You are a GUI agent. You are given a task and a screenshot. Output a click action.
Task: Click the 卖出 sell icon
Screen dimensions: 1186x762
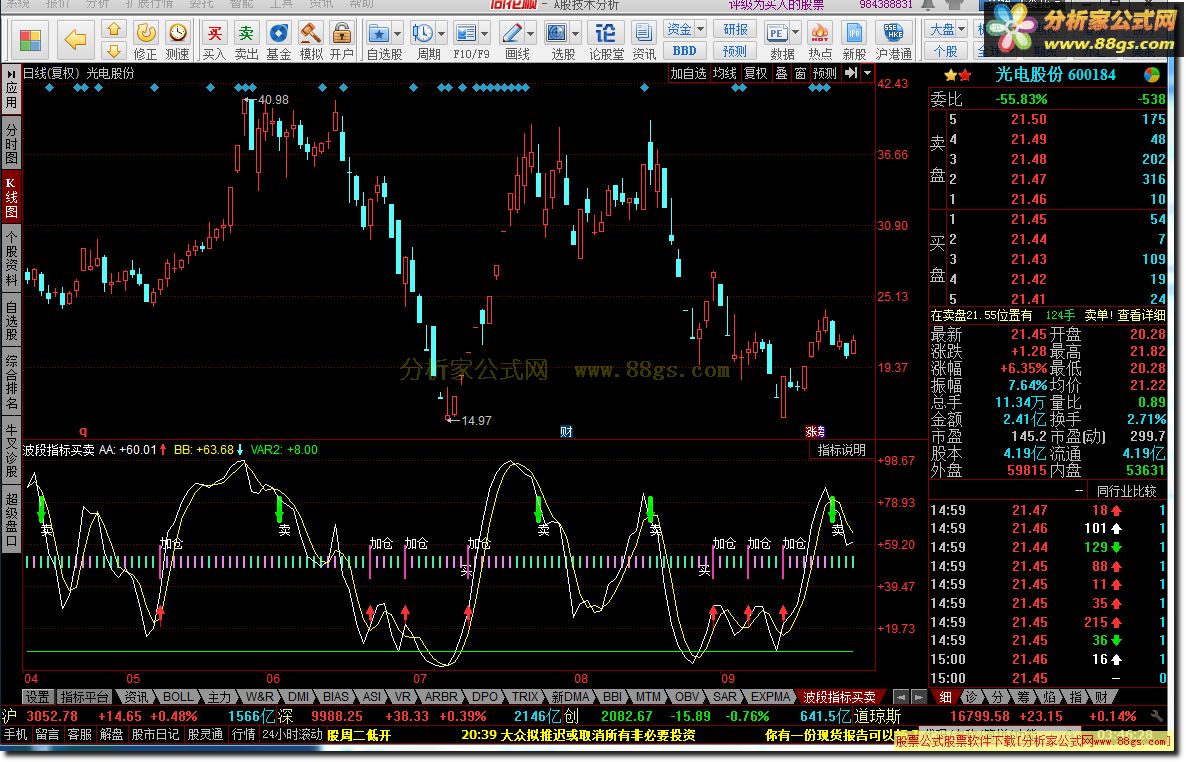[x=246, y=41]
